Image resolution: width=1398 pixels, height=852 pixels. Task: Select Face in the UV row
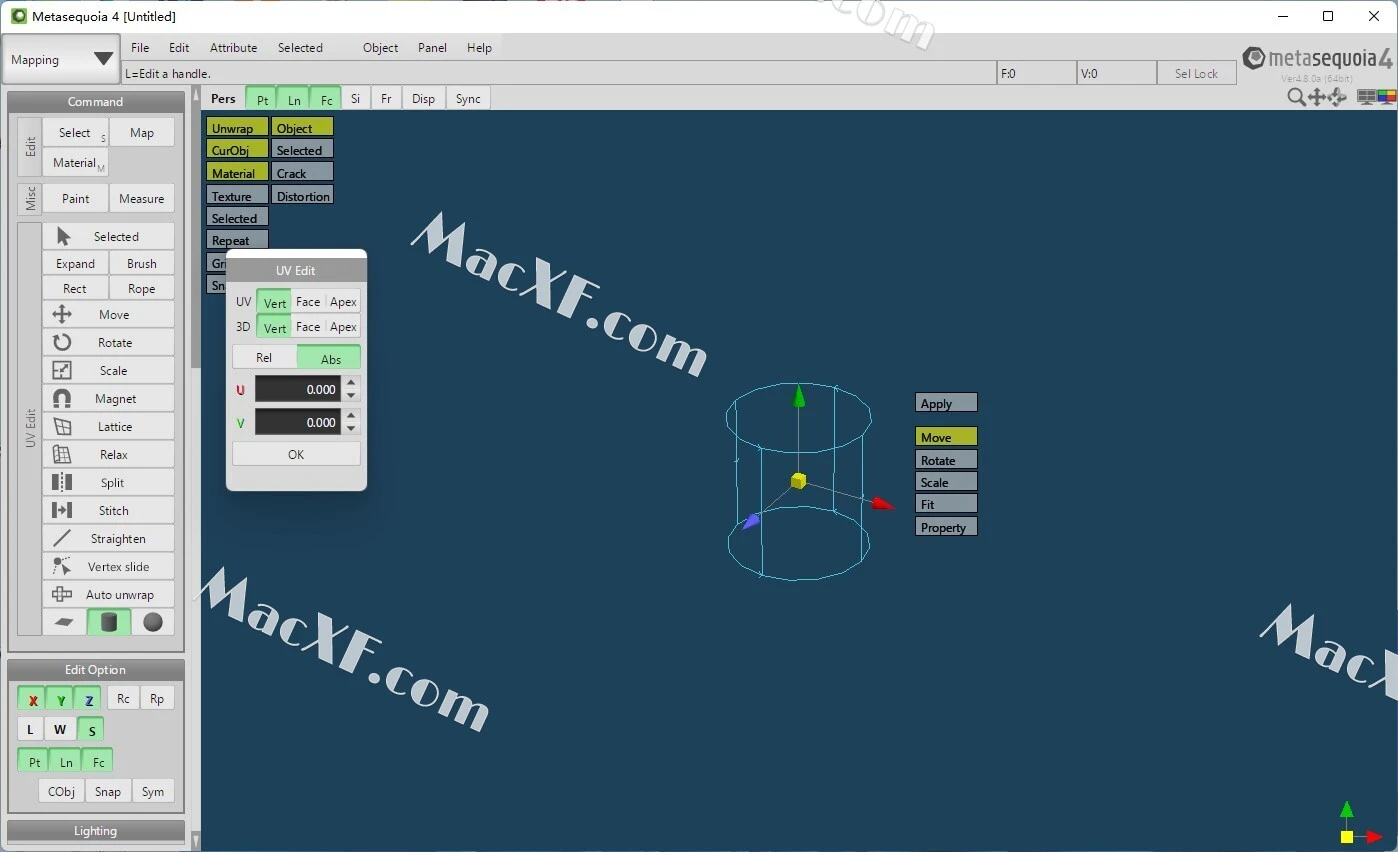tap(308, 301)
